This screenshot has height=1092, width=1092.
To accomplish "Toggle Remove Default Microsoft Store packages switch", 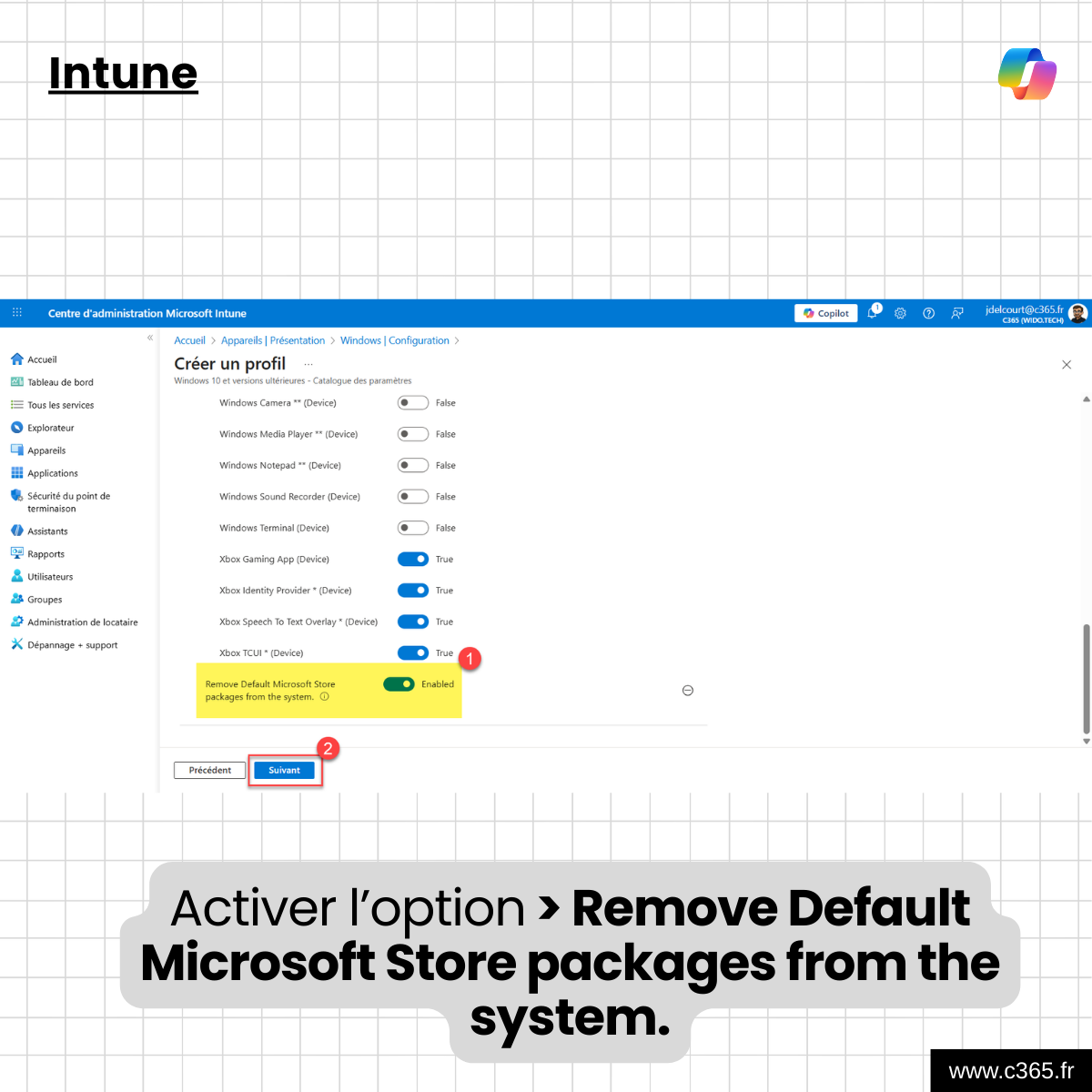I will point(399,684).
